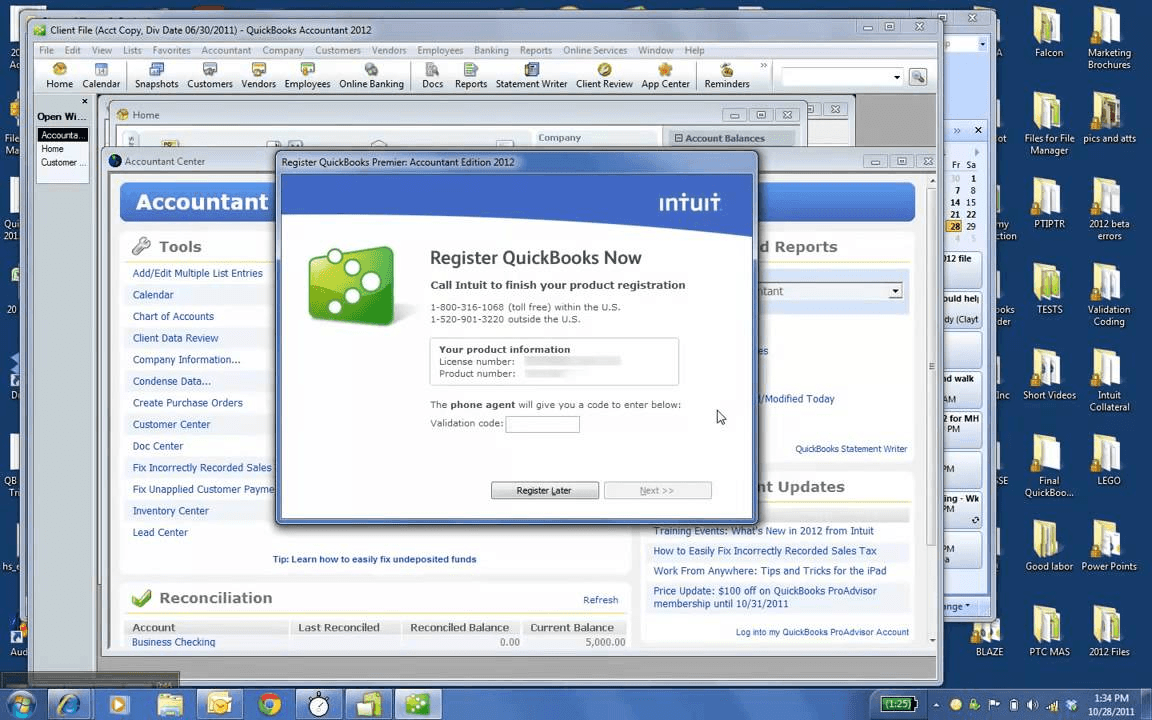Click the taskbar clock

point(1111,705)
